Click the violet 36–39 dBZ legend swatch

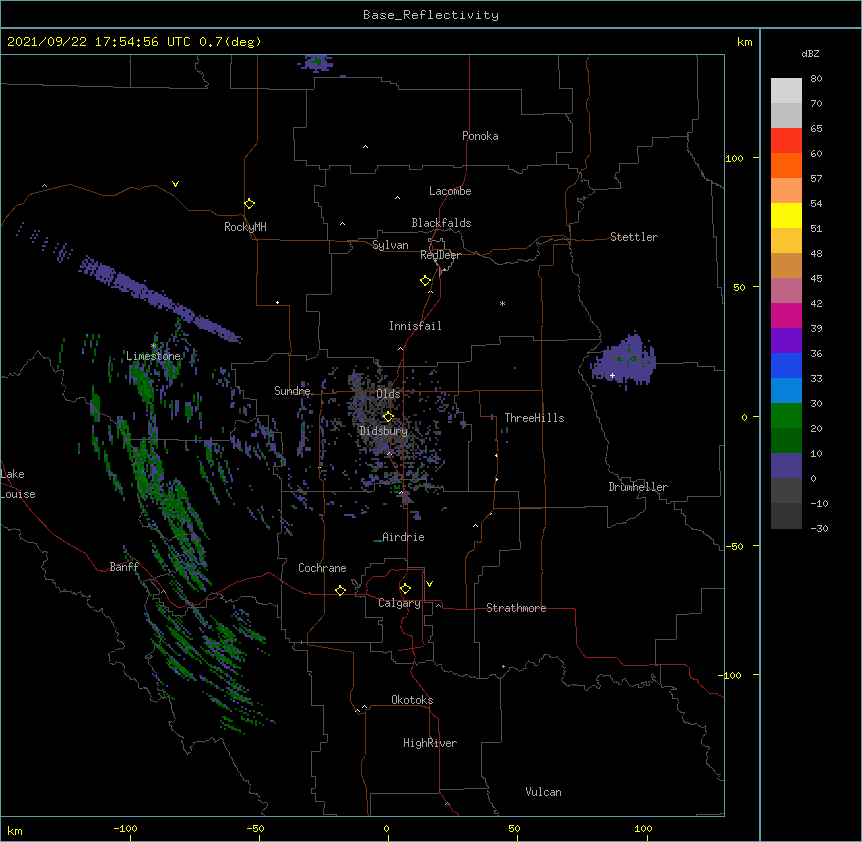[786, 341]
